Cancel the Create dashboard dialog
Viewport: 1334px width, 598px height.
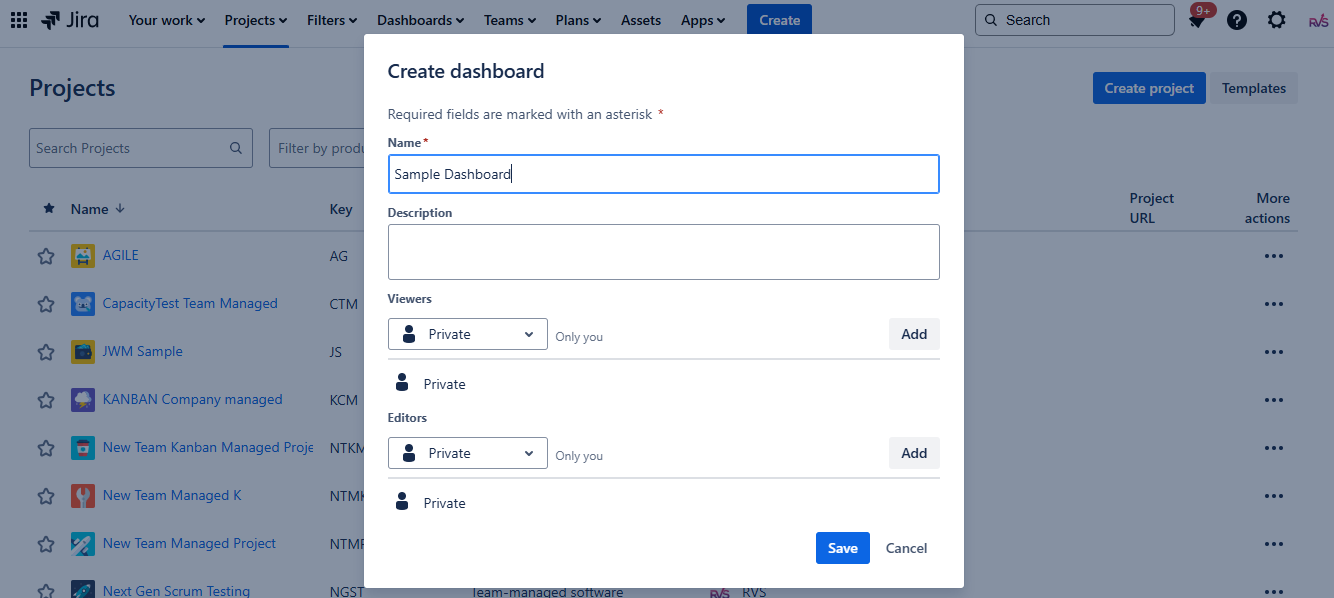(x=906, y=548)
